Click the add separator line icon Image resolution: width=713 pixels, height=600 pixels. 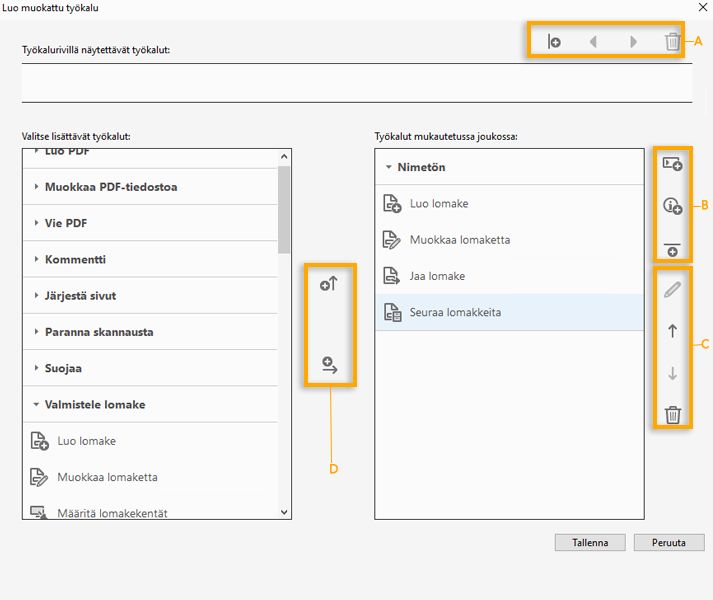coord(672,248)
